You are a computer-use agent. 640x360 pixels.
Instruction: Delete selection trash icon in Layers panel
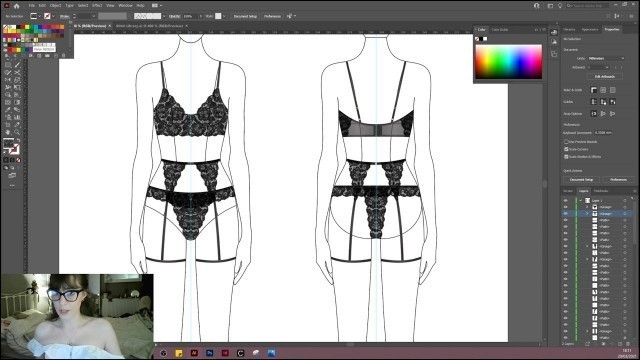pyautogui.click(x=628, y=344)
